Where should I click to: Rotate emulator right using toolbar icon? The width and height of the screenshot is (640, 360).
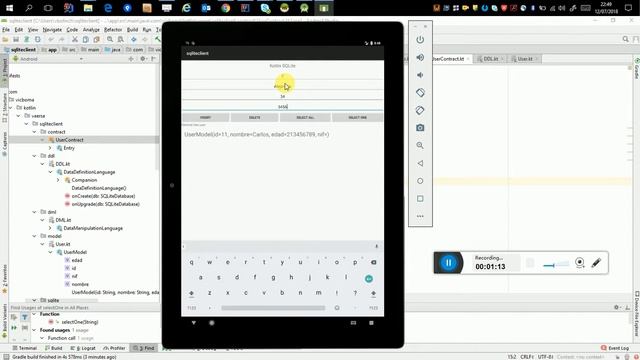(420, 110)
